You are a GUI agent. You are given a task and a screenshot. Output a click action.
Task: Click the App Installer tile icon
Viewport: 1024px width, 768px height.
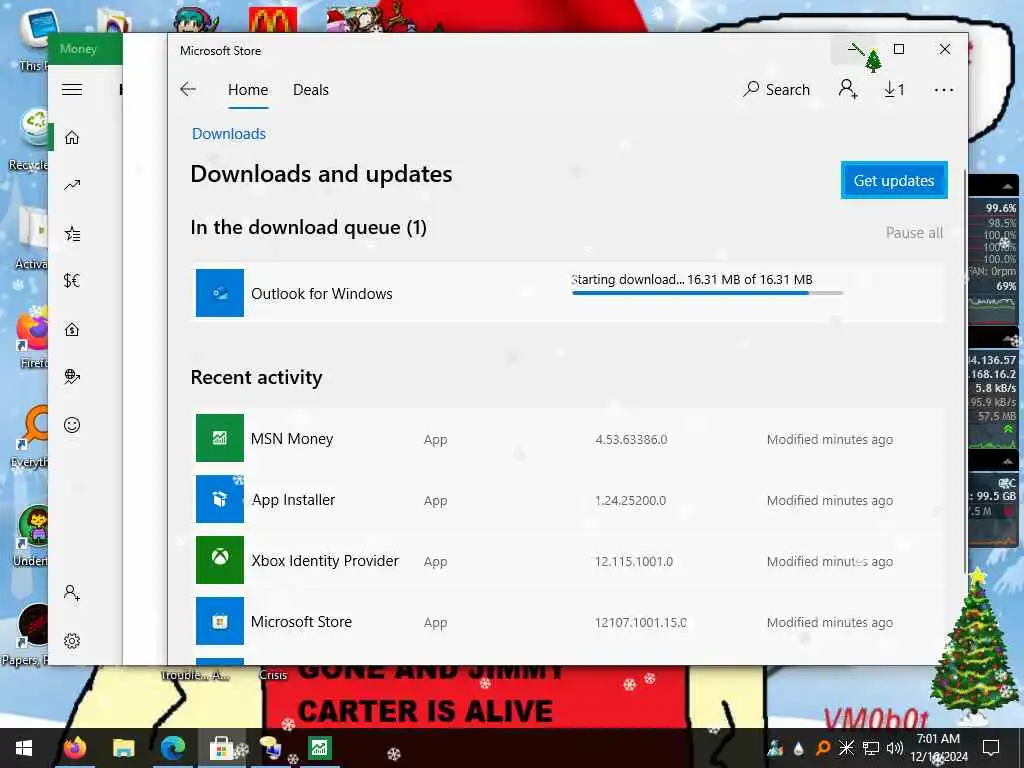click(x=220, y=499)
